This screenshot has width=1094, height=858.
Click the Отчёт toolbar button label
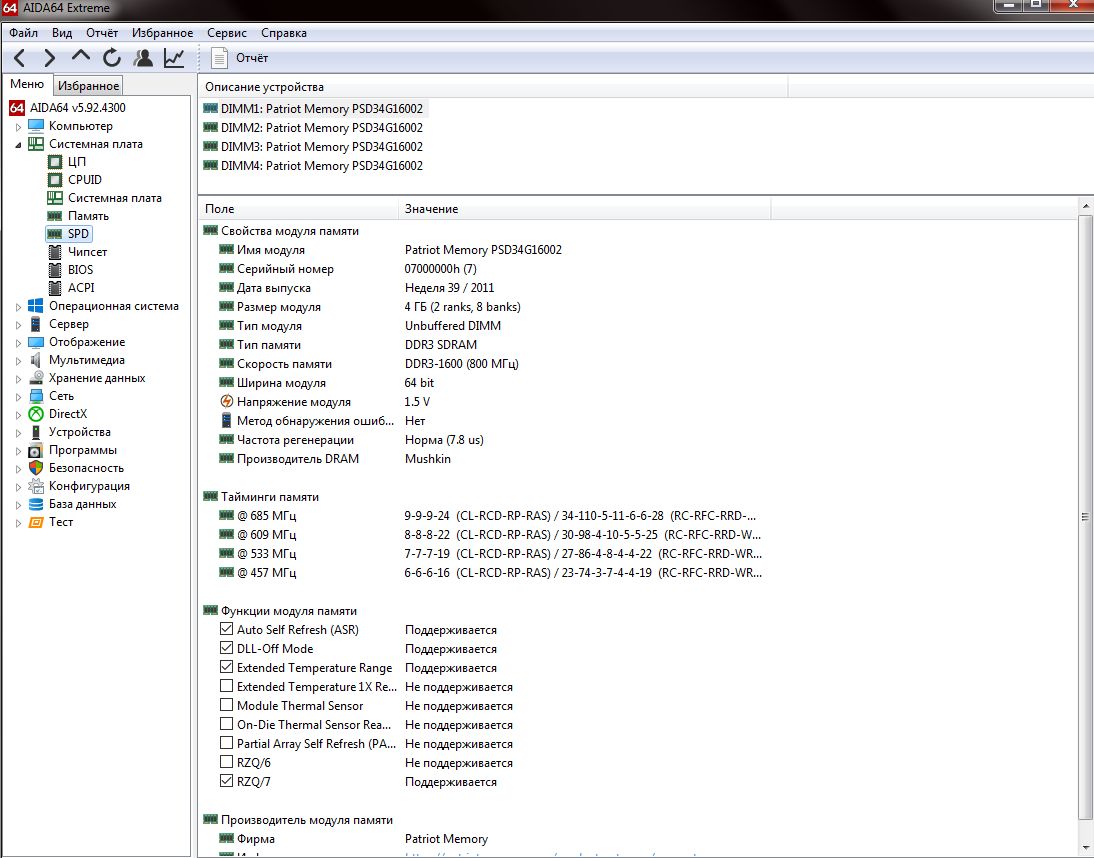(252, 58)
